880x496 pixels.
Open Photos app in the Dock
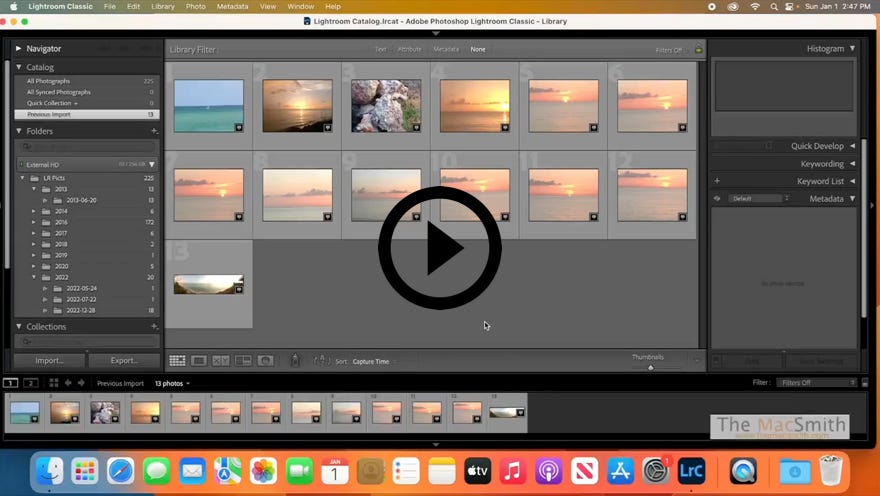263,471
